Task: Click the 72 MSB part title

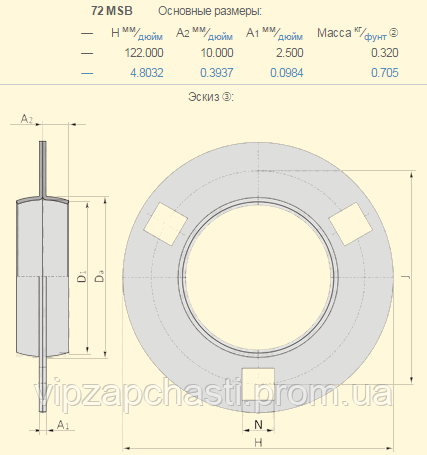Action: tap(112, 11)
